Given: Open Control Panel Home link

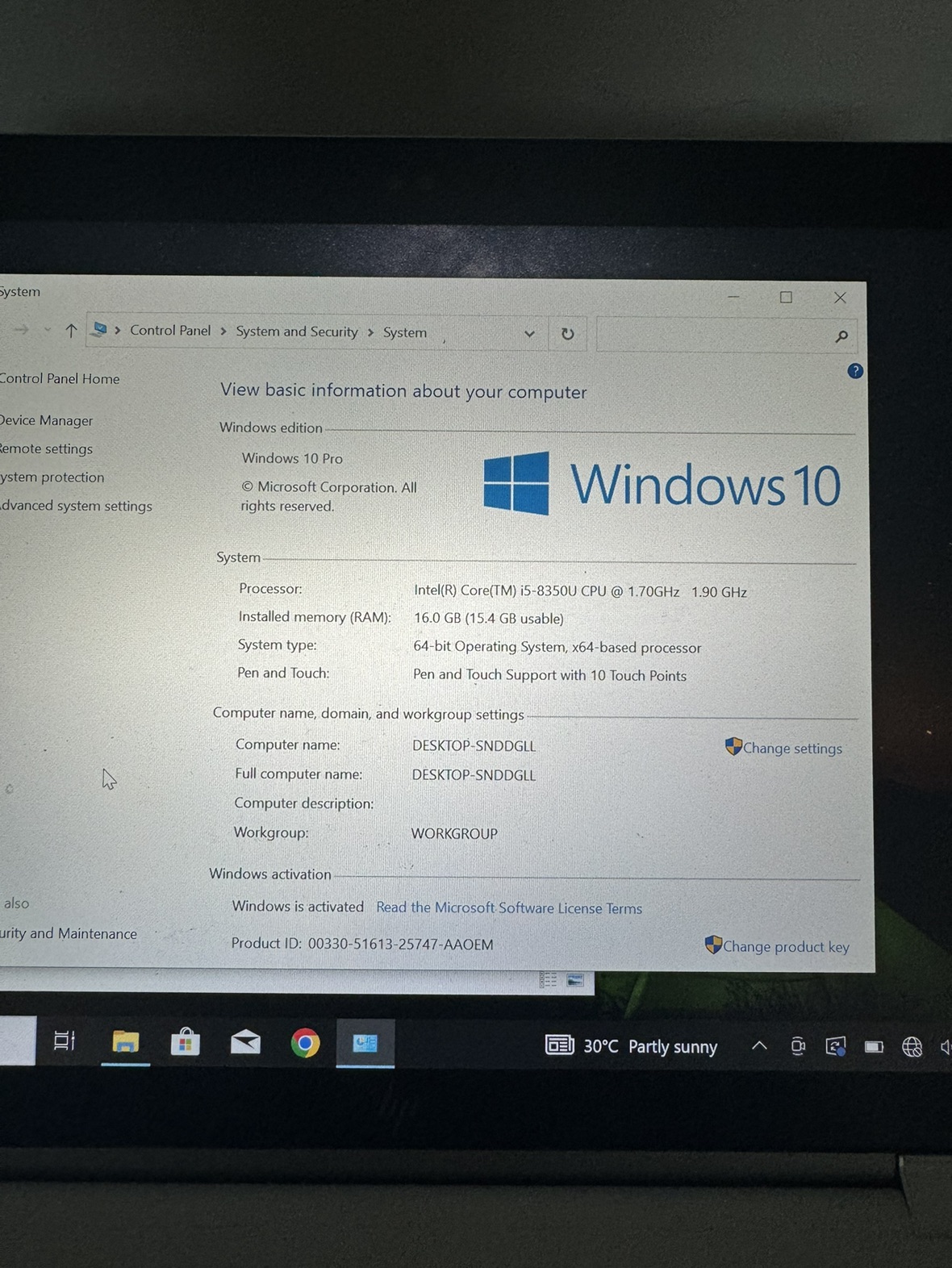Looking at the screenshot, I should click(x=59, y=378).
